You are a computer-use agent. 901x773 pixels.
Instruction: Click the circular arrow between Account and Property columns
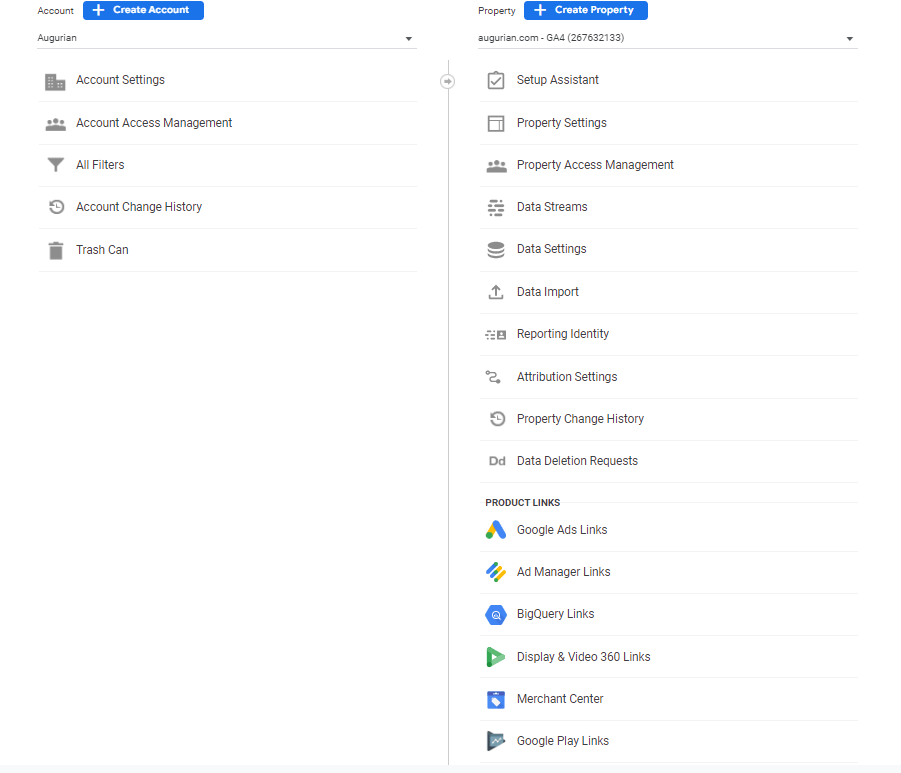point(448,82)
